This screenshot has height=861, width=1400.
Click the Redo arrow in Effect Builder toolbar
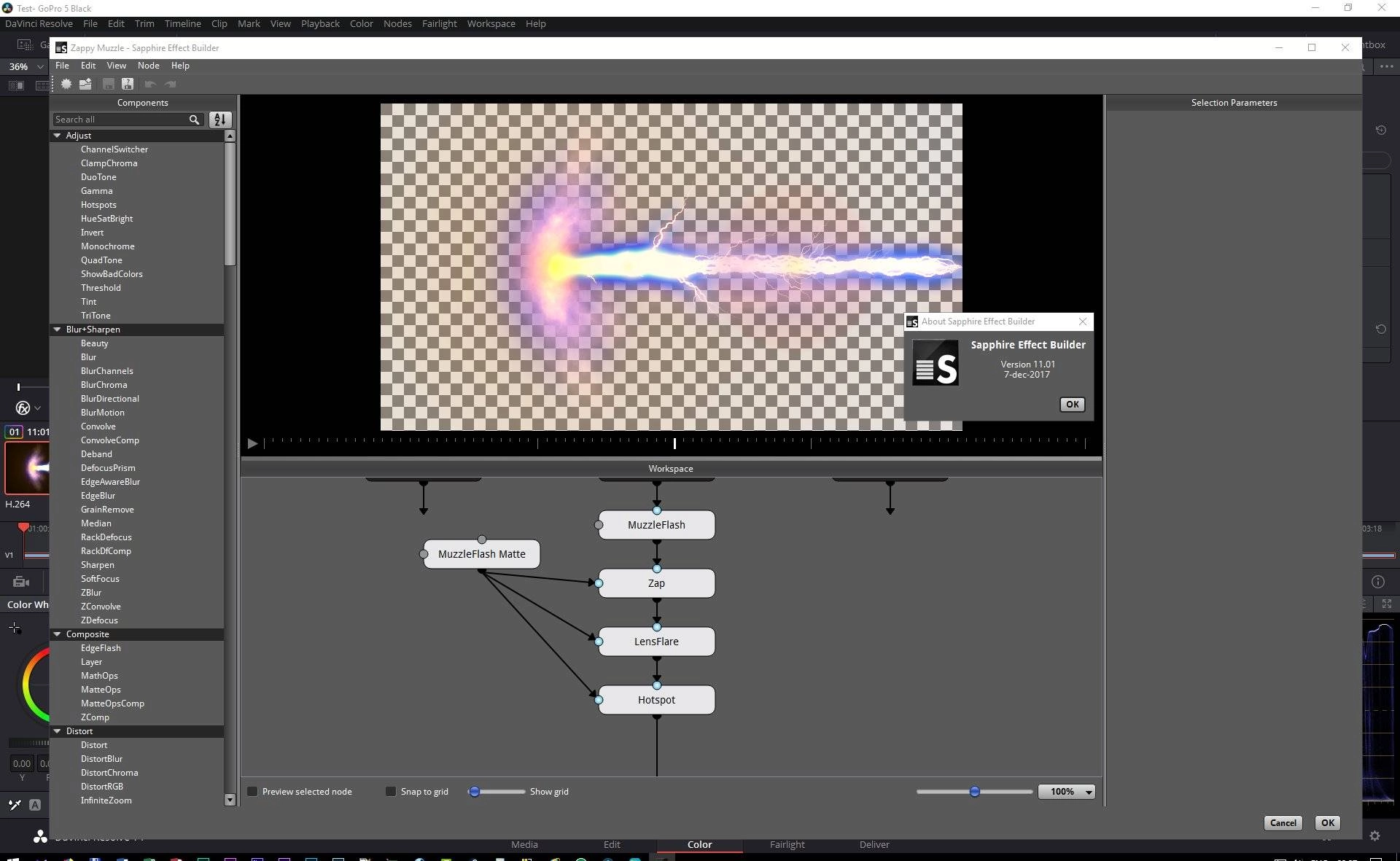171,84
